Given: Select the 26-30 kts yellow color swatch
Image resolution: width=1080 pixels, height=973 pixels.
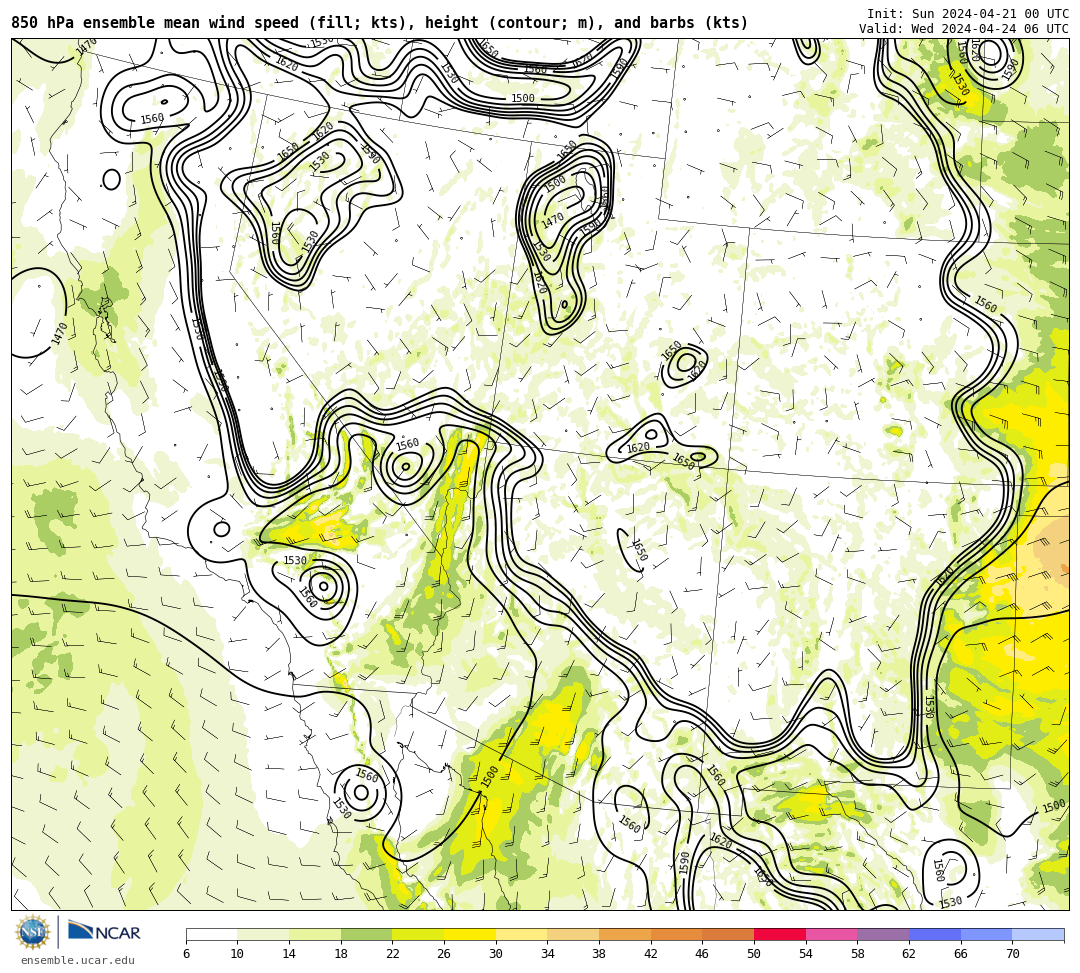Looking at the screenshot, I should [x=470, y=934].
